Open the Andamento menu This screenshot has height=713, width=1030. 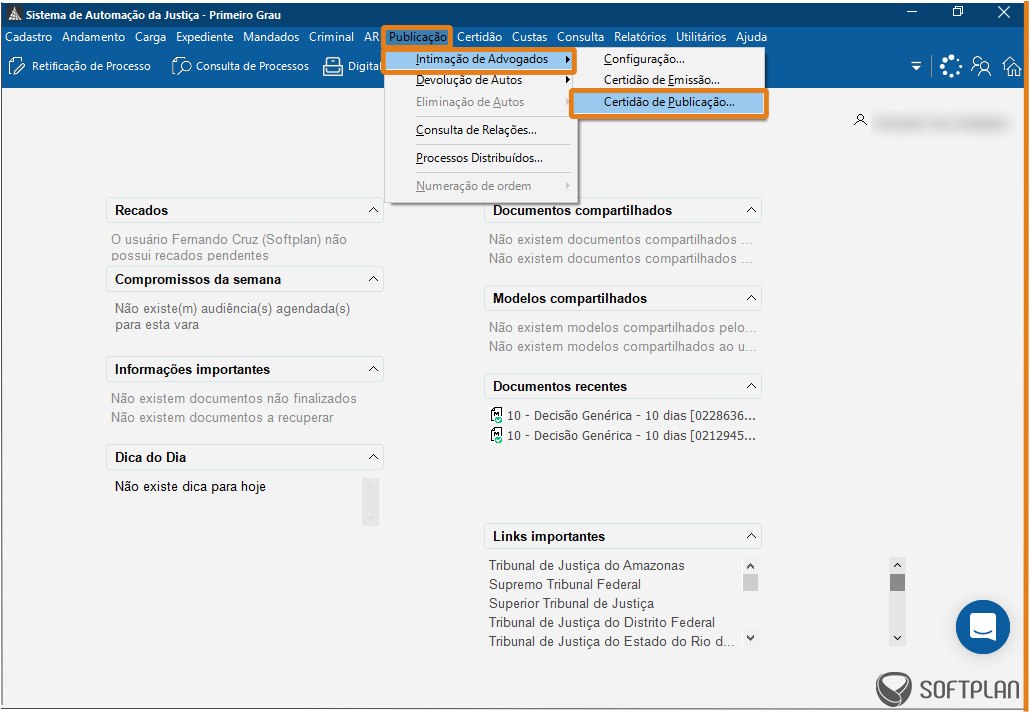93,37
